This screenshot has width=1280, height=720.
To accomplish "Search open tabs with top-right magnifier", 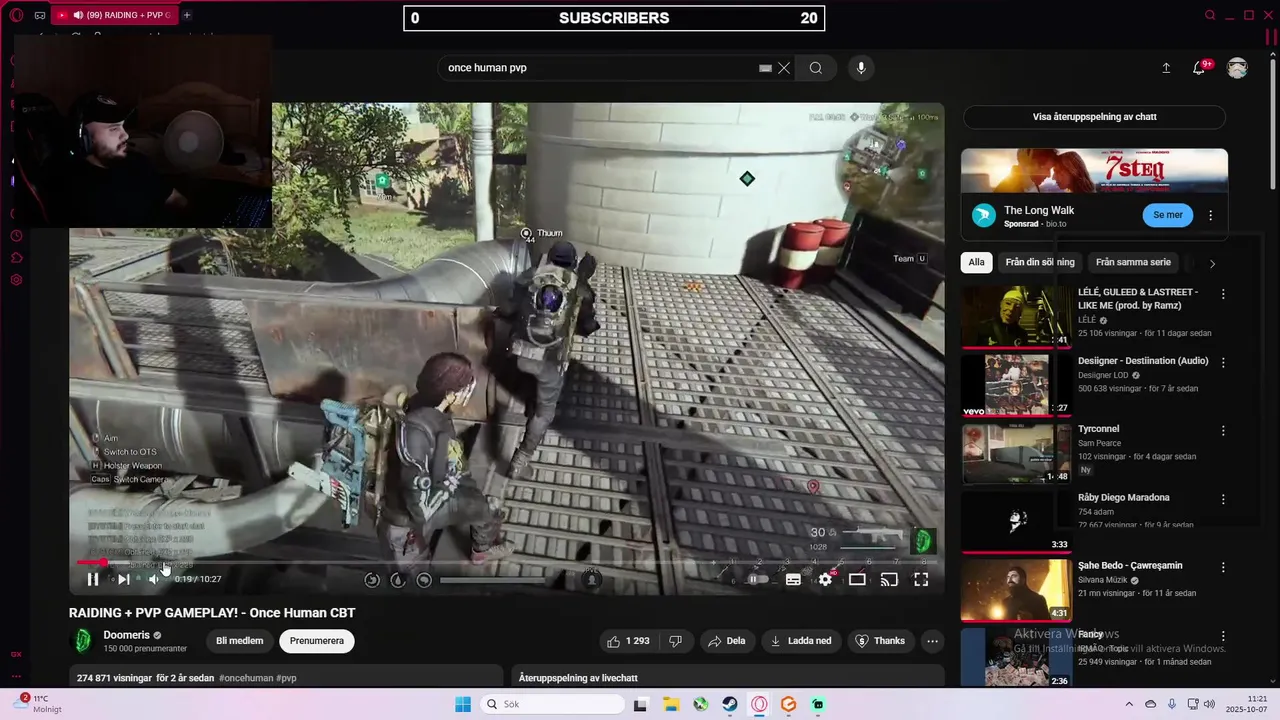I will [x=1210, y=15].
